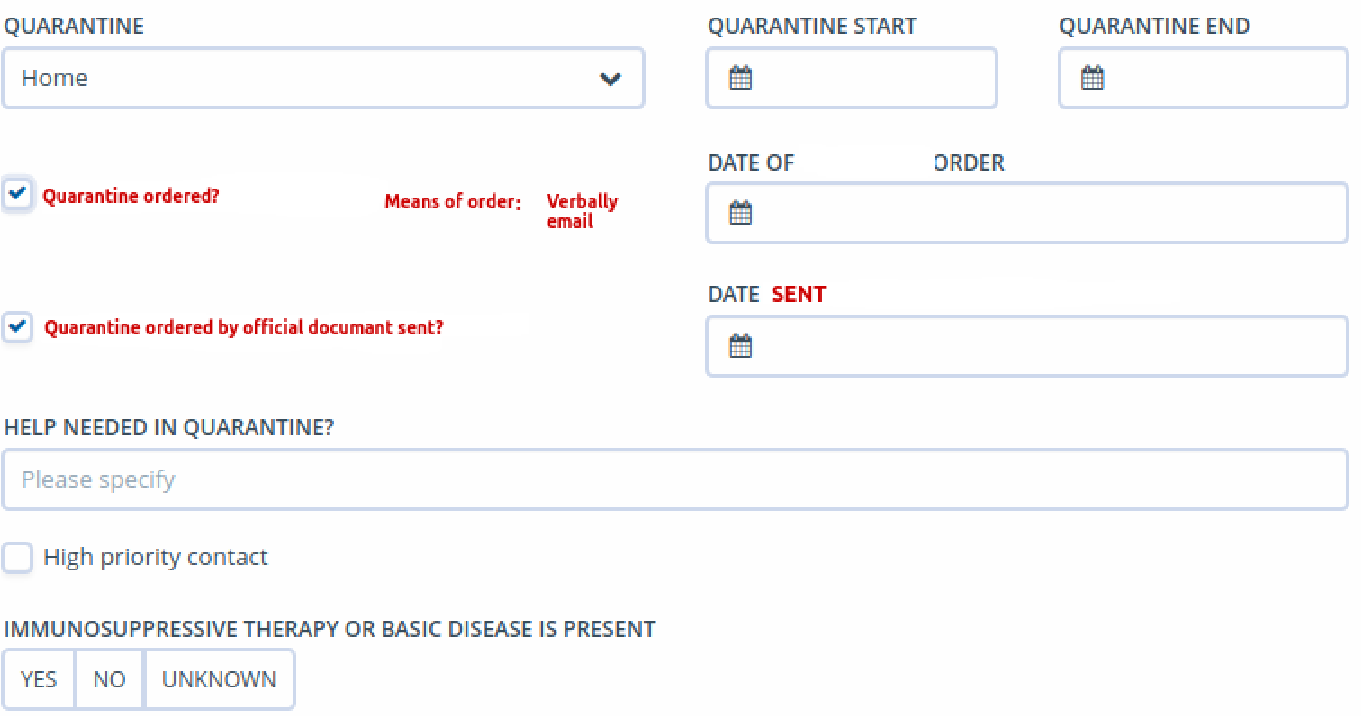Click calendar icon in Quarantine End field
1361x716 pixels.
(1093, 78)
